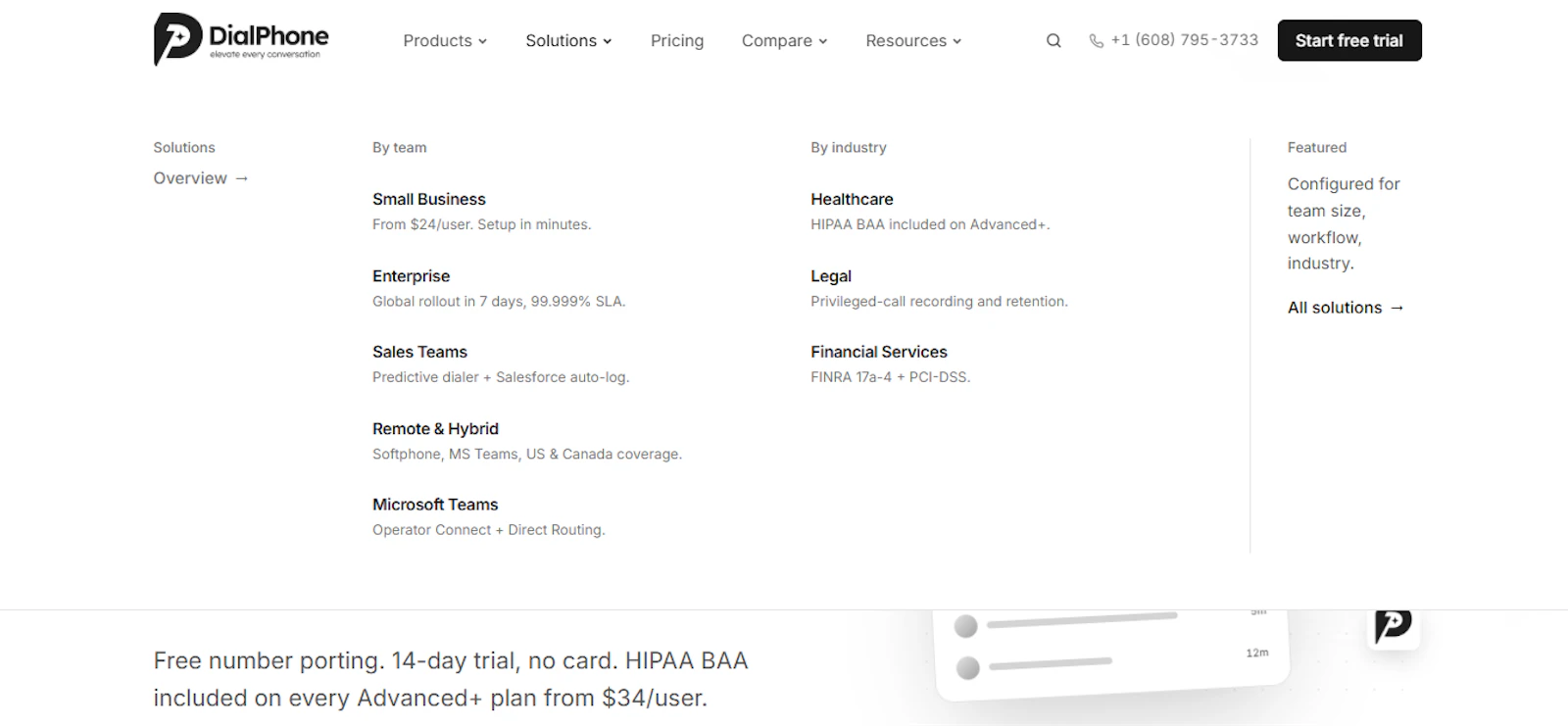1568x727 pixels.
Task: Call +1 (608) 795-3733 number link
Action: 1184,40
